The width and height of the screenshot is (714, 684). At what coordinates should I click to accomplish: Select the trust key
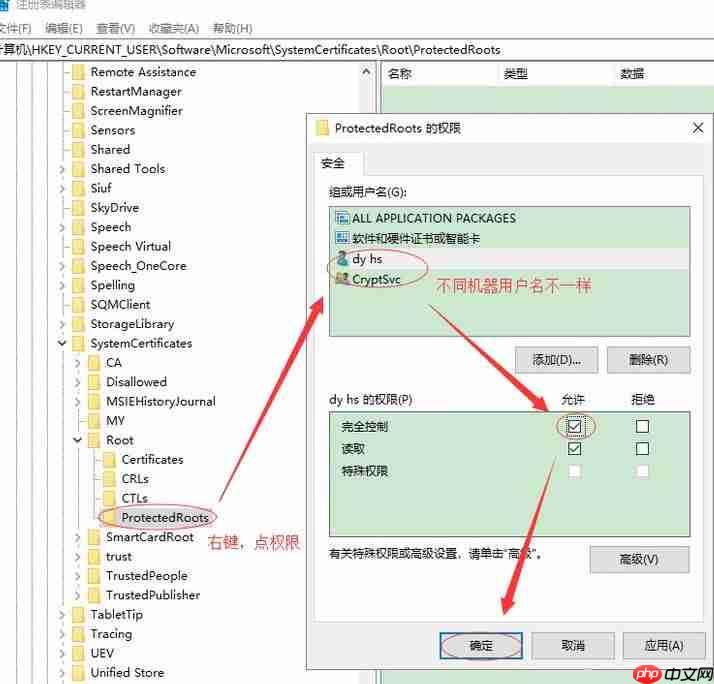pos(119,557)
